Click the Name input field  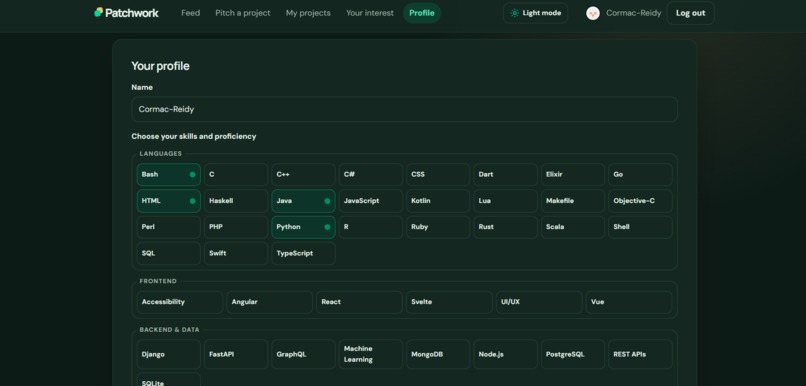(x=405, y=109)
